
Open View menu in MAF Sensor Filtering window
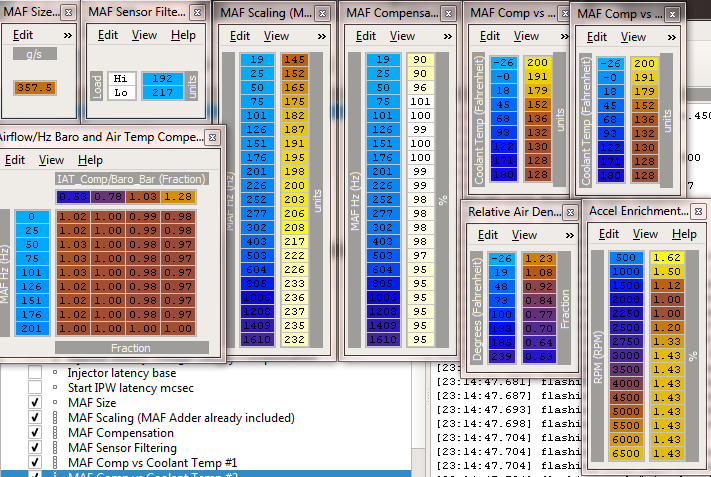click(x=144, y=35)
